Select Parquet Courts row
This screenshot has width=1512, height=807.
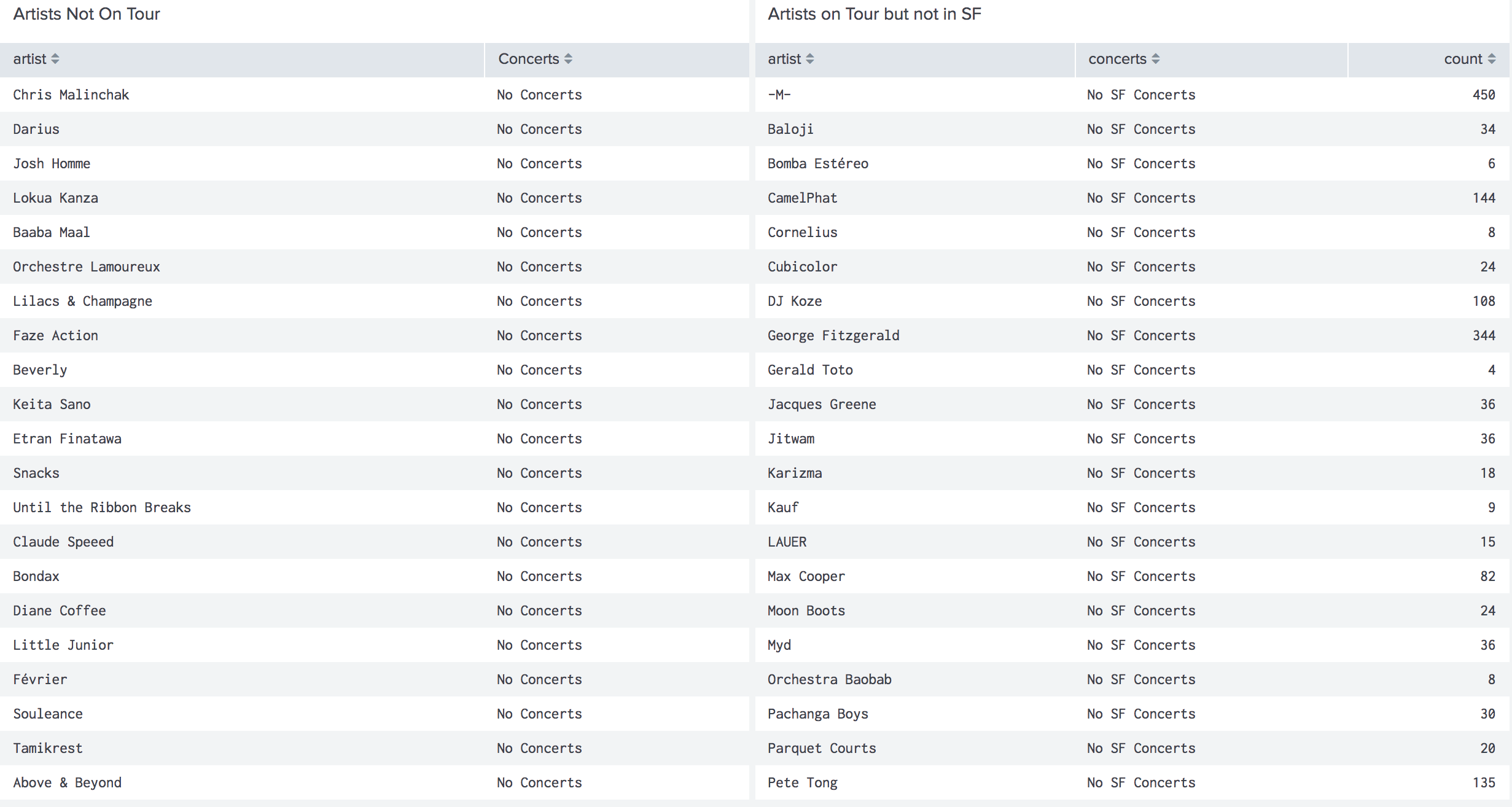(x=1132, y=748)
